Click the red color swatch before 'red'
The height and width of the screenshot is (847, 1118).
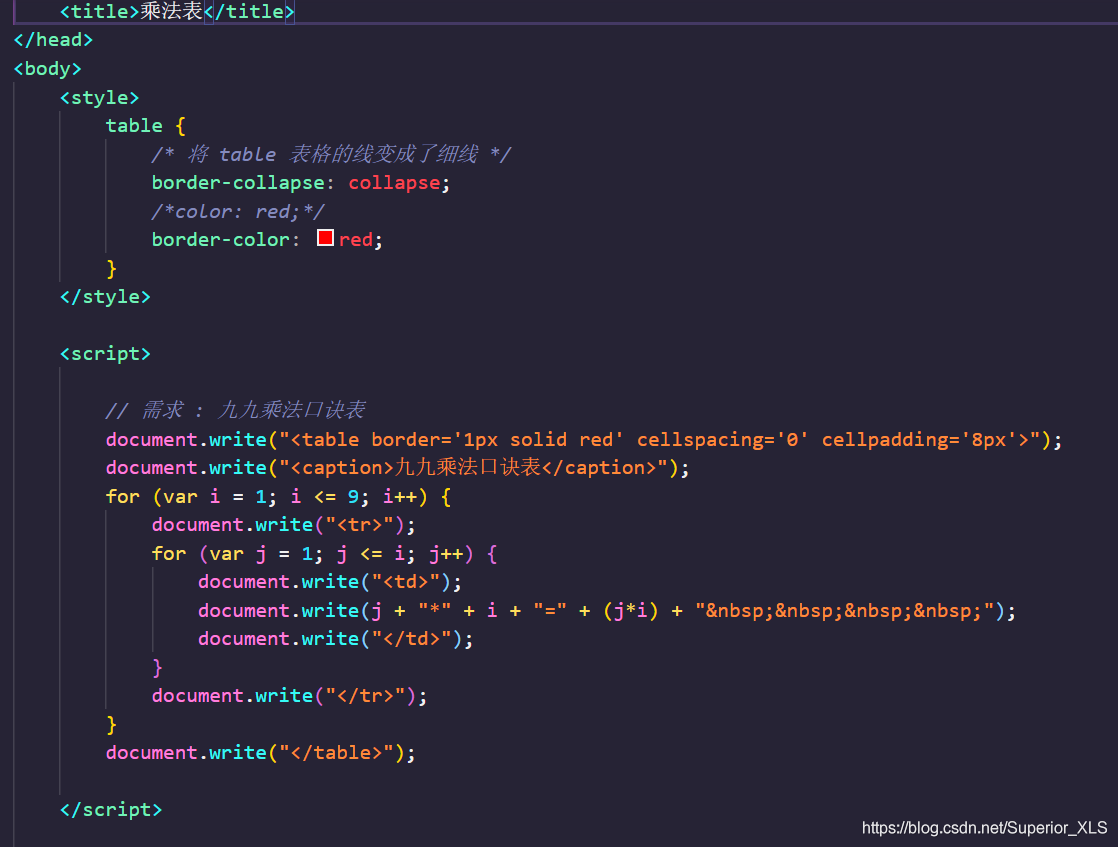325,238
